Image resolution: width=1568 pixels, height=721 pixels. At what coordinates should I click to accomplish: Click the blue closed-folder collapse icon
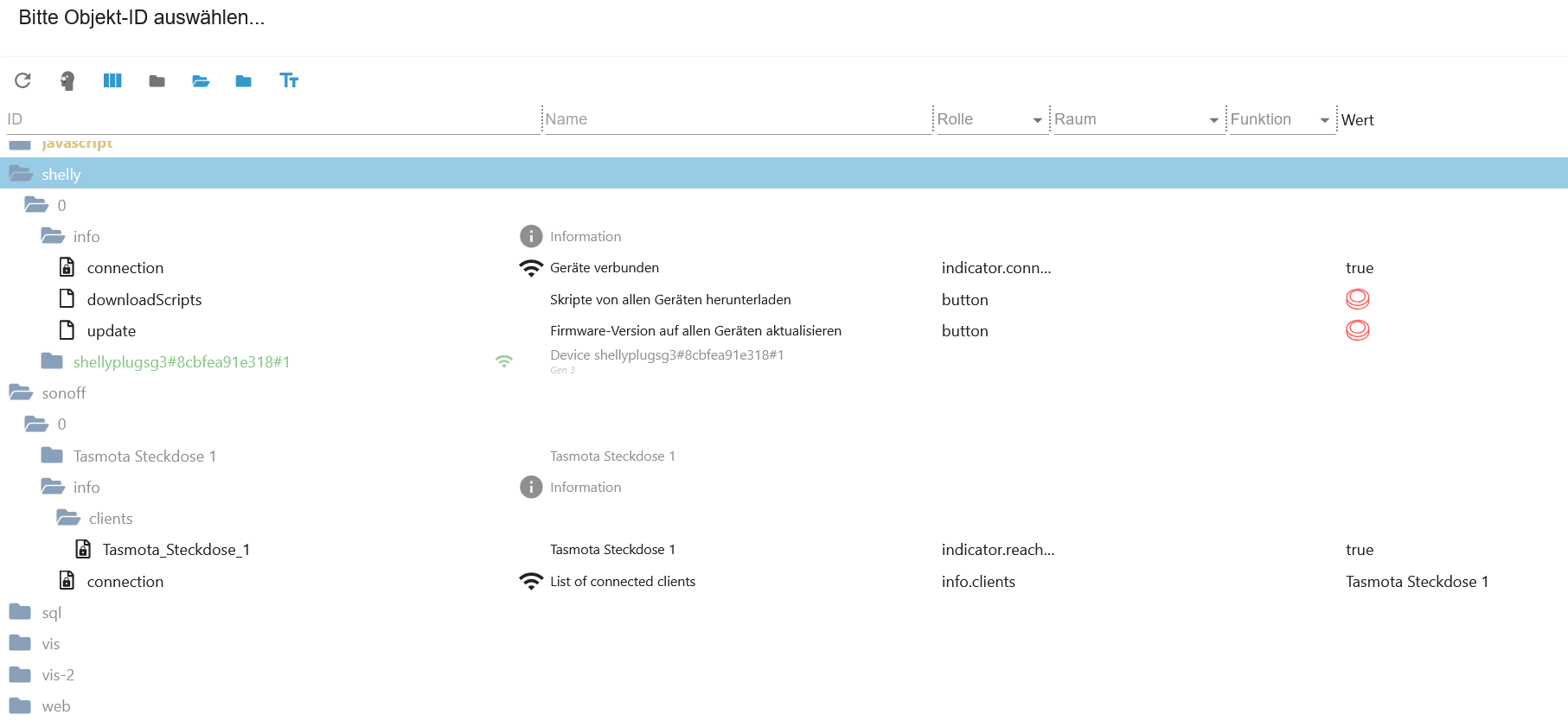[x=244, y=80]
